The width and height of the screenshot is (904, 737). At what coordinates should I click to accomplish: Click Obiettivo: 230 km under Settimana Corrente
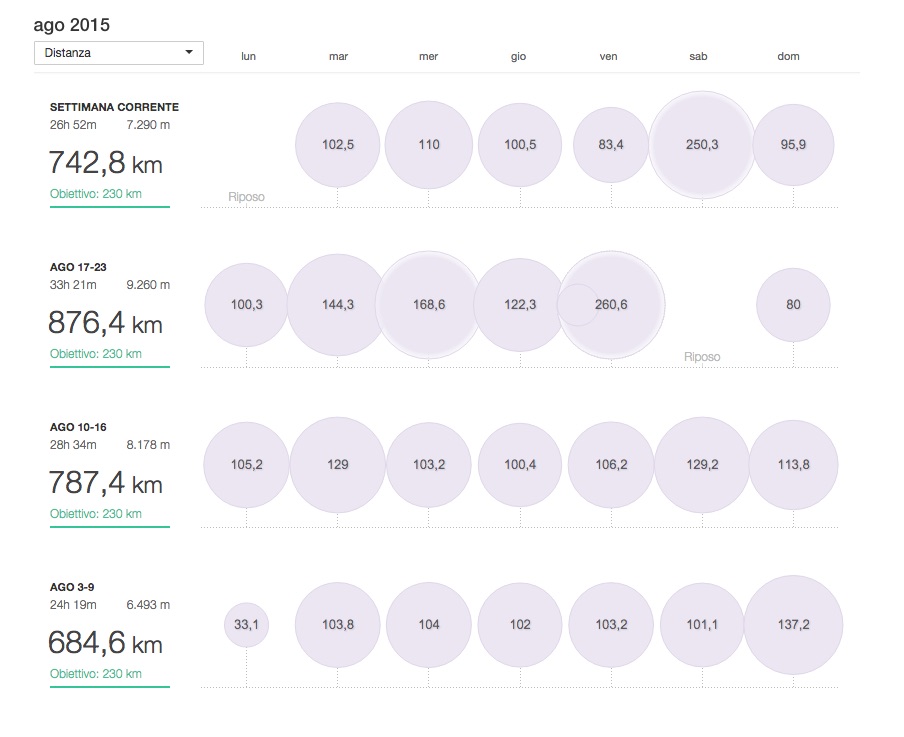pos(96,194)
